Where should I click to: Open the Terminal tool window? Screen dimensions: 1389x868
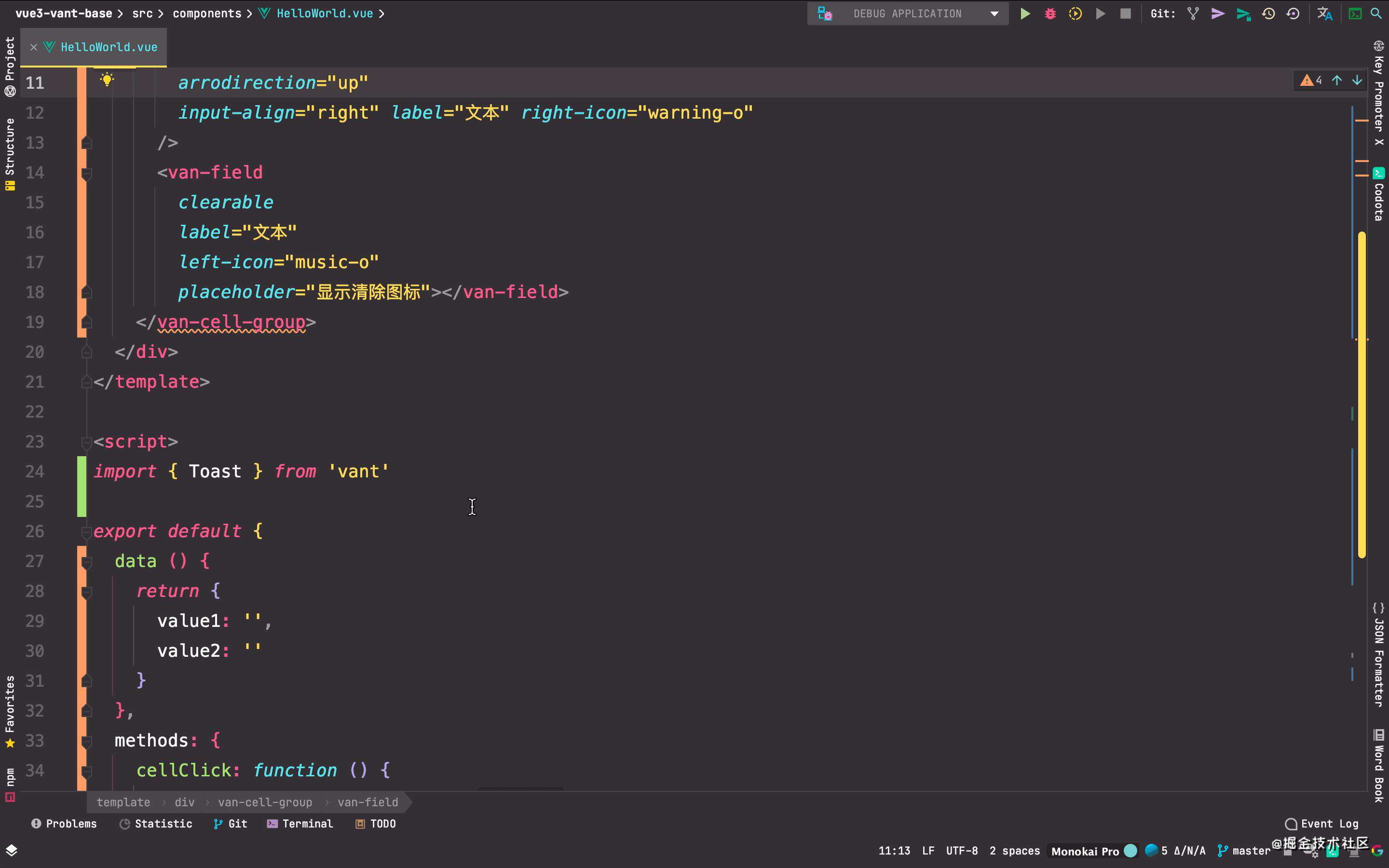[300, 824]
